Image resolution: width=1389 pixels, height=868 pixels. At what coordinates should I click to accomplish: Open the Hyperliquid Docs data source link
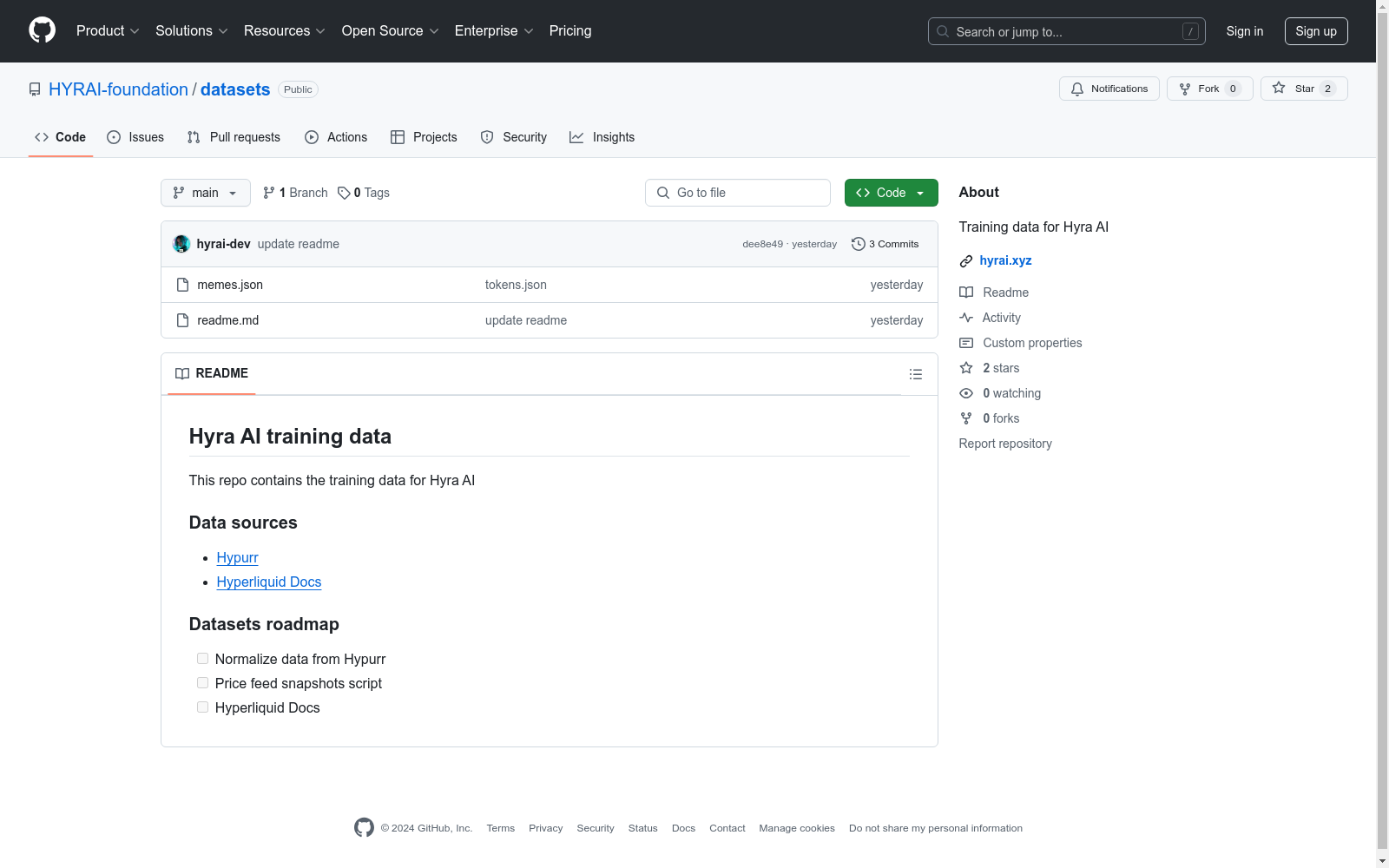pyautogui.click(x=269, y=582)
